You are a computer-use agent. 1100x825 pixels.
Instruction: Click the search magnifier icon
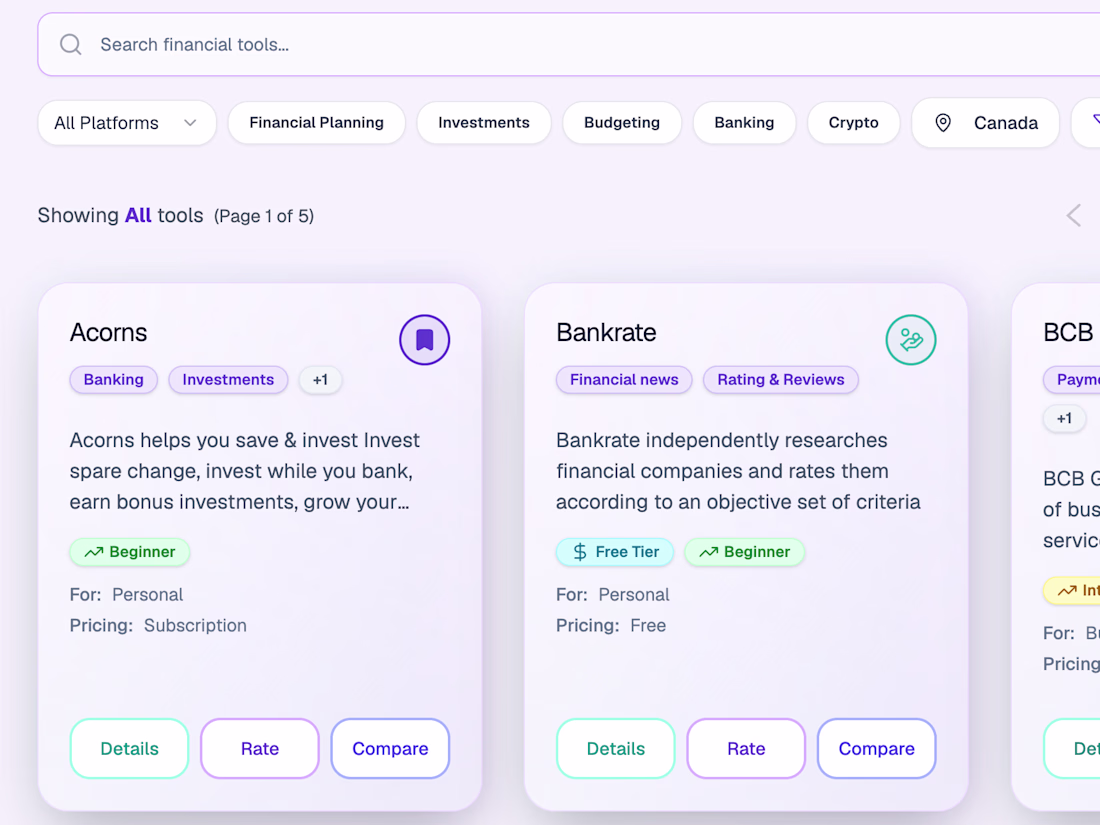70,45
